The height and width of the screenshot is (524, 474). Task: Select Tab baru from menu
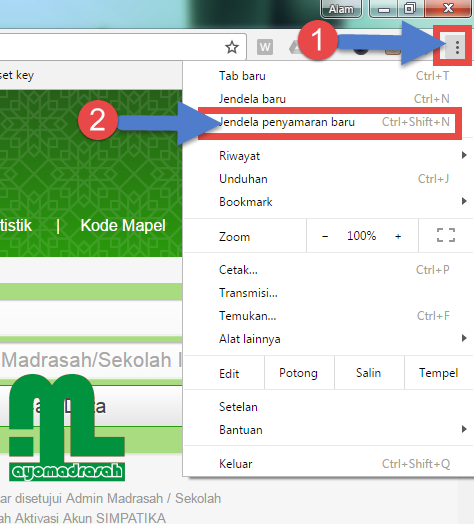click(328, 76)
